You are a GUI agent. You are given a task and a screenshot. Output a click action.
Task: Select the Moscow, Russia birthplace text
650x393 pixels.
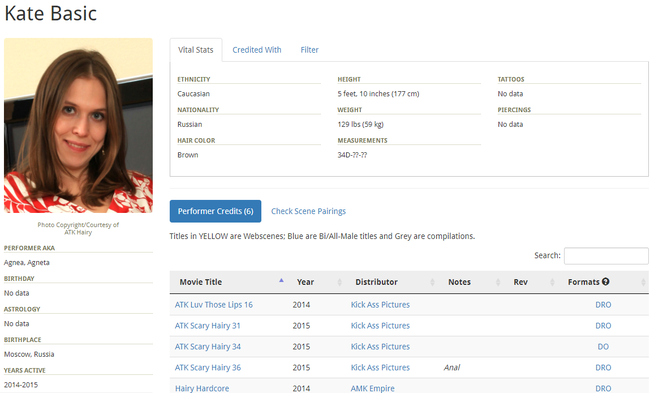coord(29,354)
